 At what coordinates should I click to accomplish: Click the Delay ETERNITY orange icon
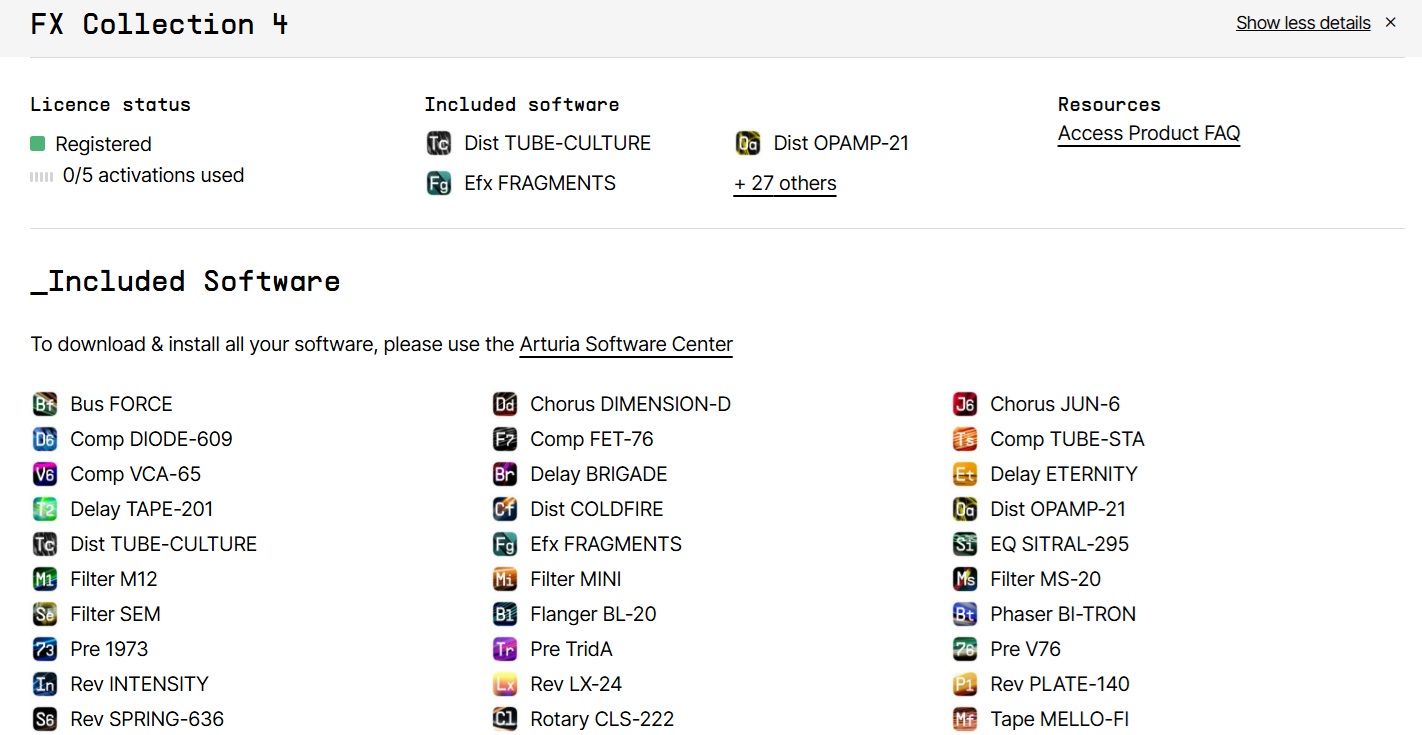pos(965,475)
